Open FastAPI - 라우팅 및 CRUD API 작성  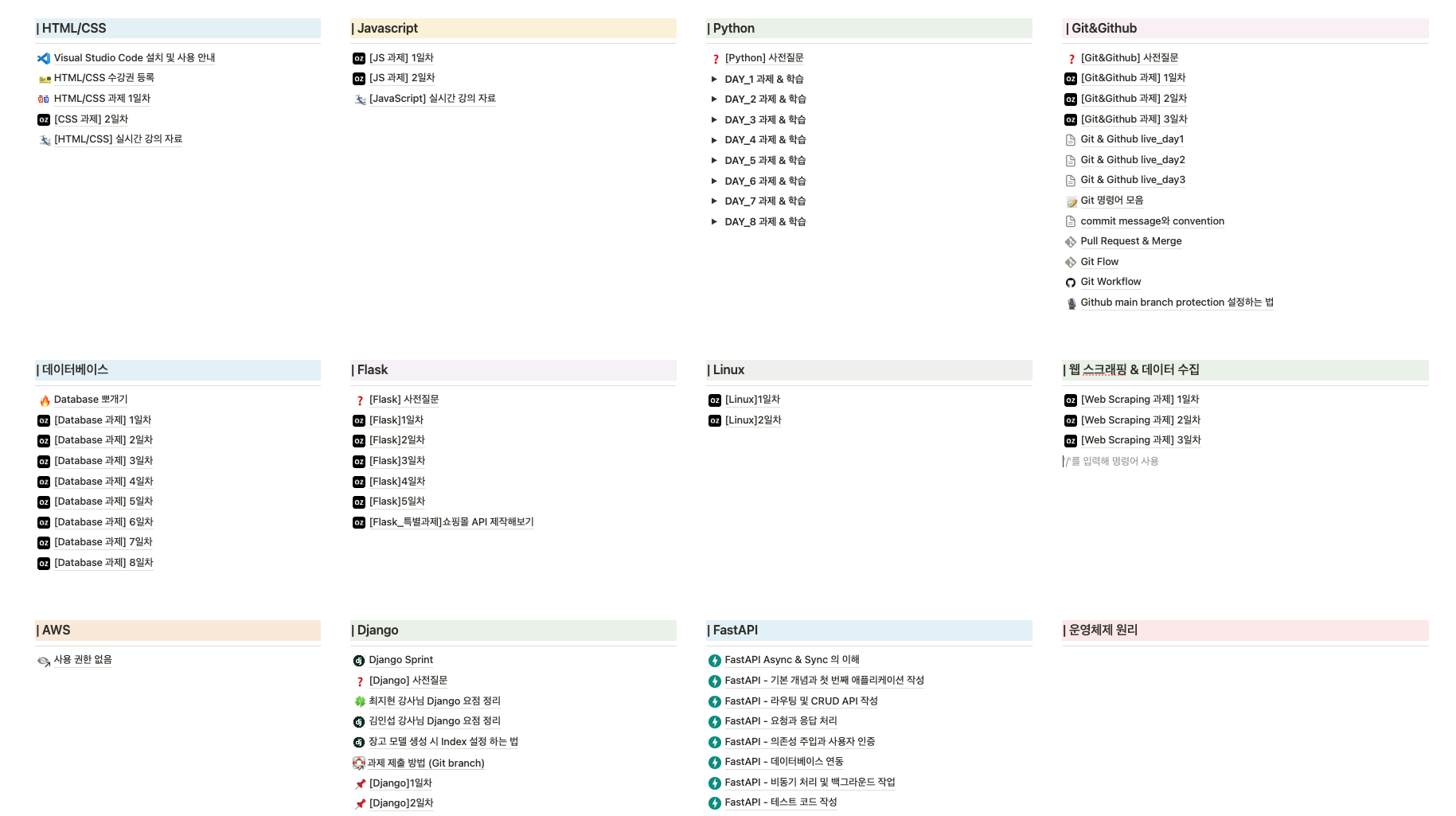[x=801, y=701]
